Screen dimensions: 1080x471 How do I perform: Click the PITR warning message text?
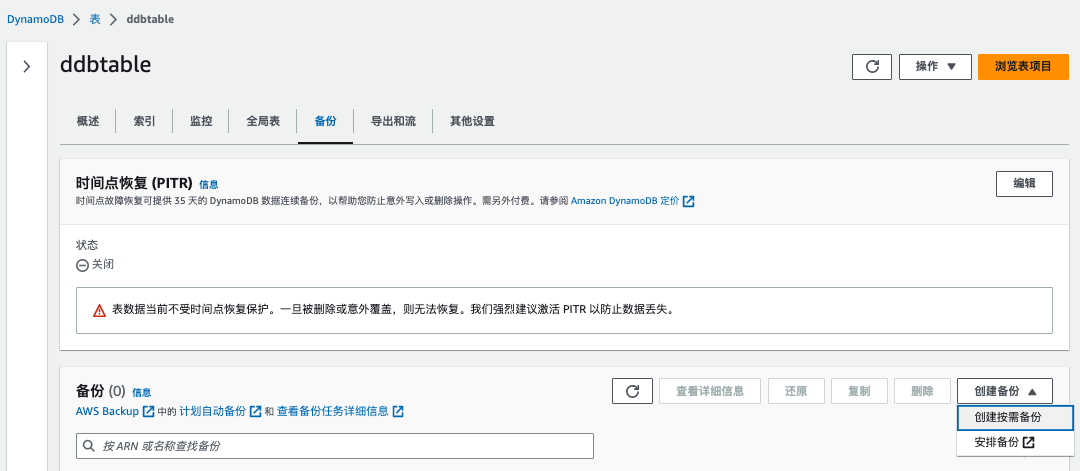coord(393,310)
